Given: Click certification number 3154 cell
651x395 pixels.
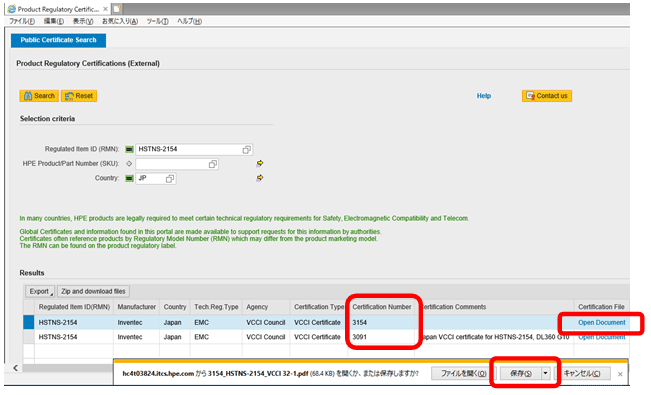Looking at the screenshot, I should pyautogui.click(x=381, y=323).
